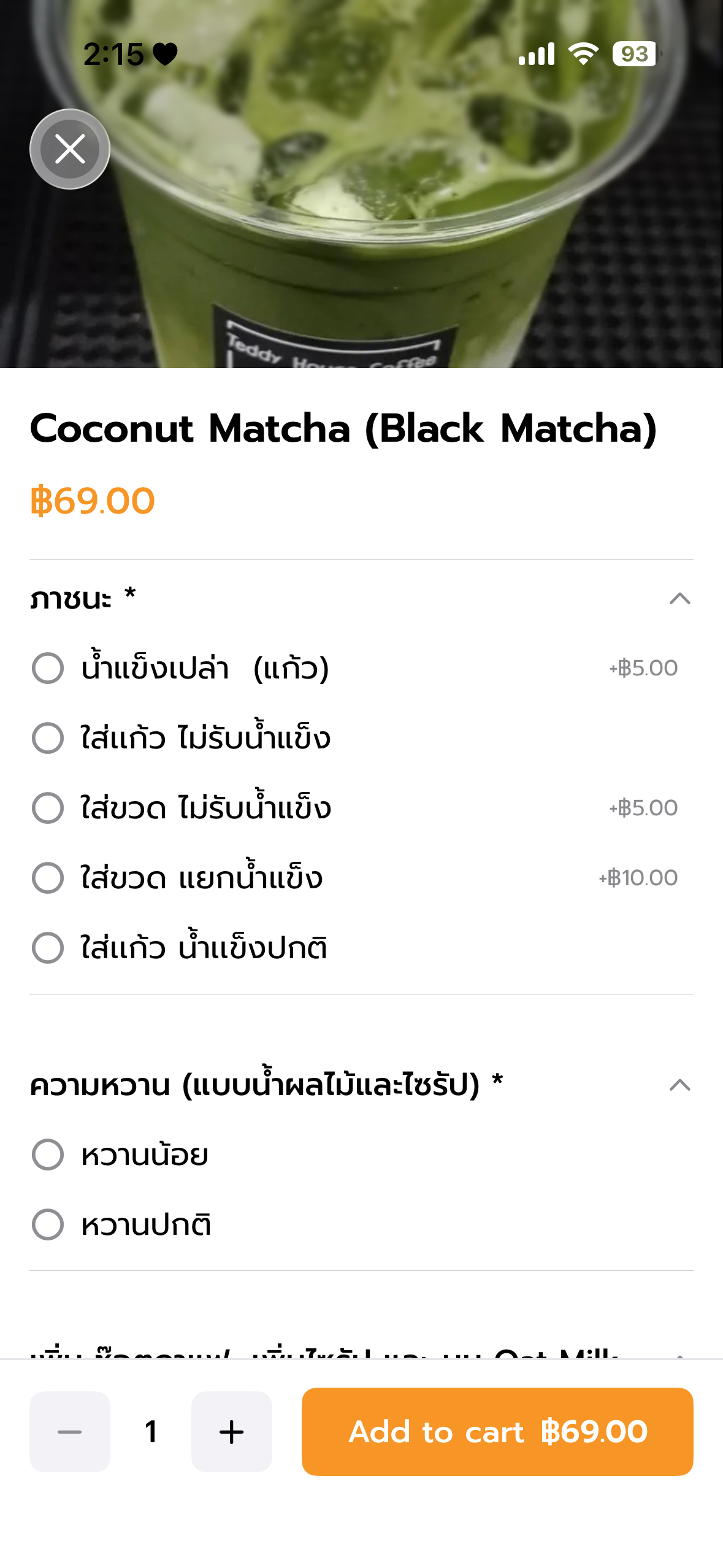Select น้ำแข็งเปล่า (แก้ว) radio option

click(361, 668)
